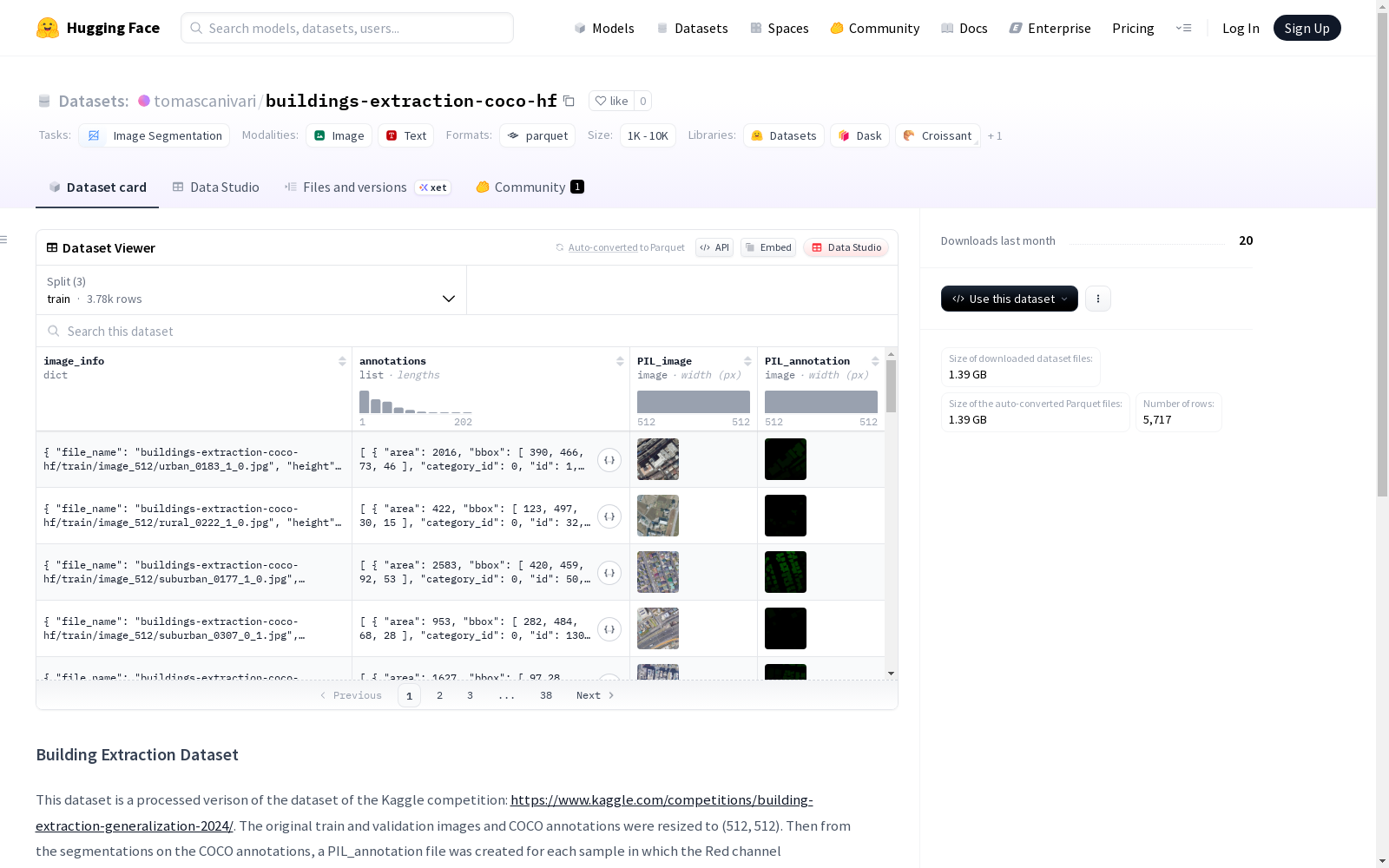Click the annotations lengths histogram bar
This screenshot has width=1389, height=868.
pos(365,402)
